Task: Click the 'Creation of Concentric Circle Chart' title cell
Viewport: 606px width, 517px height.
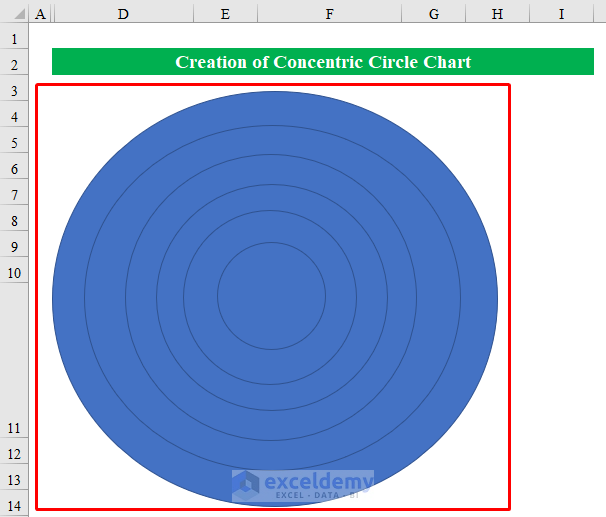Action: point(323,61)
